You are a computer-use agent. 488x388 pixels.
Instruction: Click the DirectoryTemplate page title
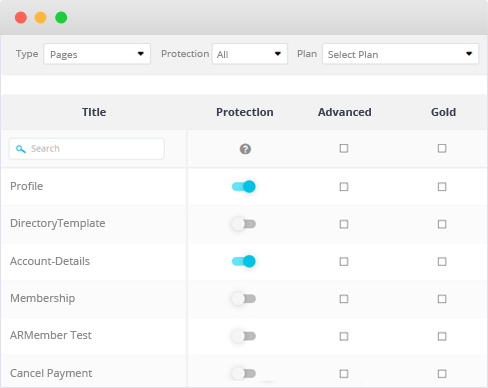pyautogui.click(x=58, y=223)
